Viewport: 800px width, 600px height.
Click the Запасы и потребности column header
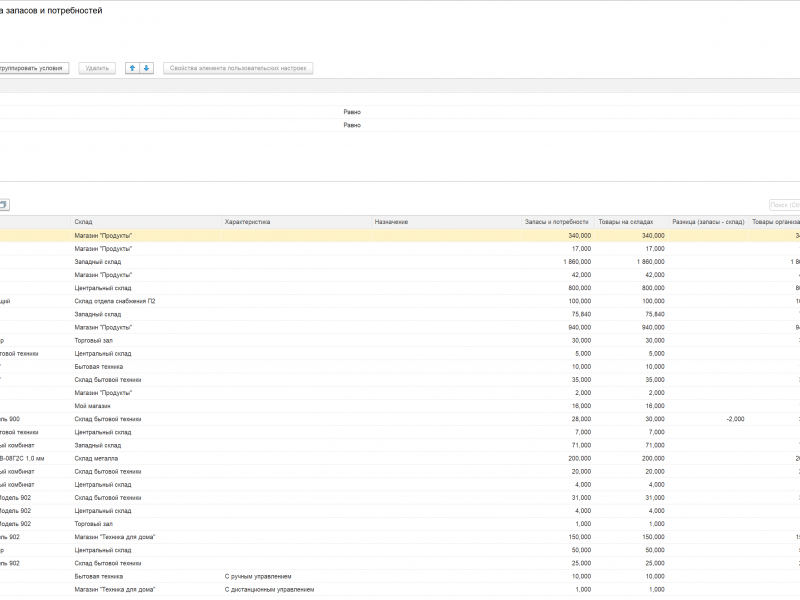(x=557, y=222)
